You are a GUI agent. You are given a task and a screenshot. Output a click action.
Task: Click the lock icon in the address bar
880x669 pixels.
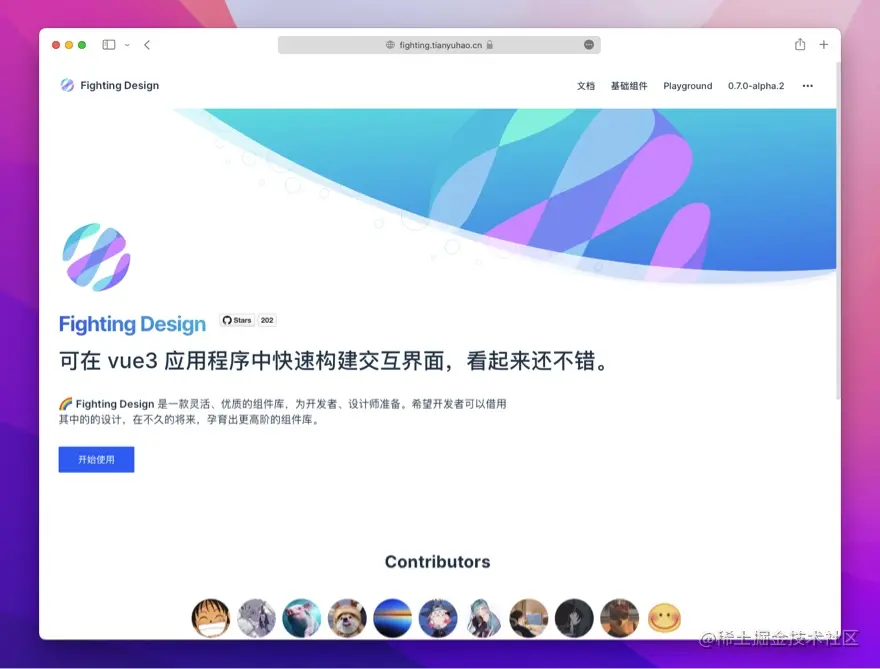tap(488, 44)
